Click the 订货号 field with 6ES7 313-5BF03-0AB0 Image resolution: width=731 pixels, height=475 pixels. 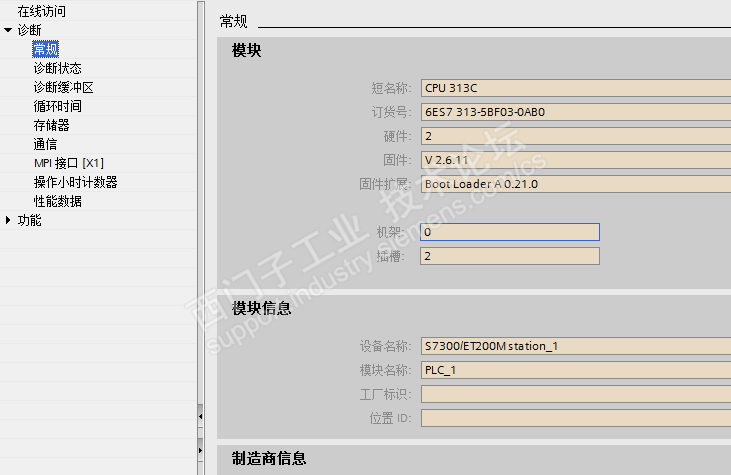tap(576, 112)
